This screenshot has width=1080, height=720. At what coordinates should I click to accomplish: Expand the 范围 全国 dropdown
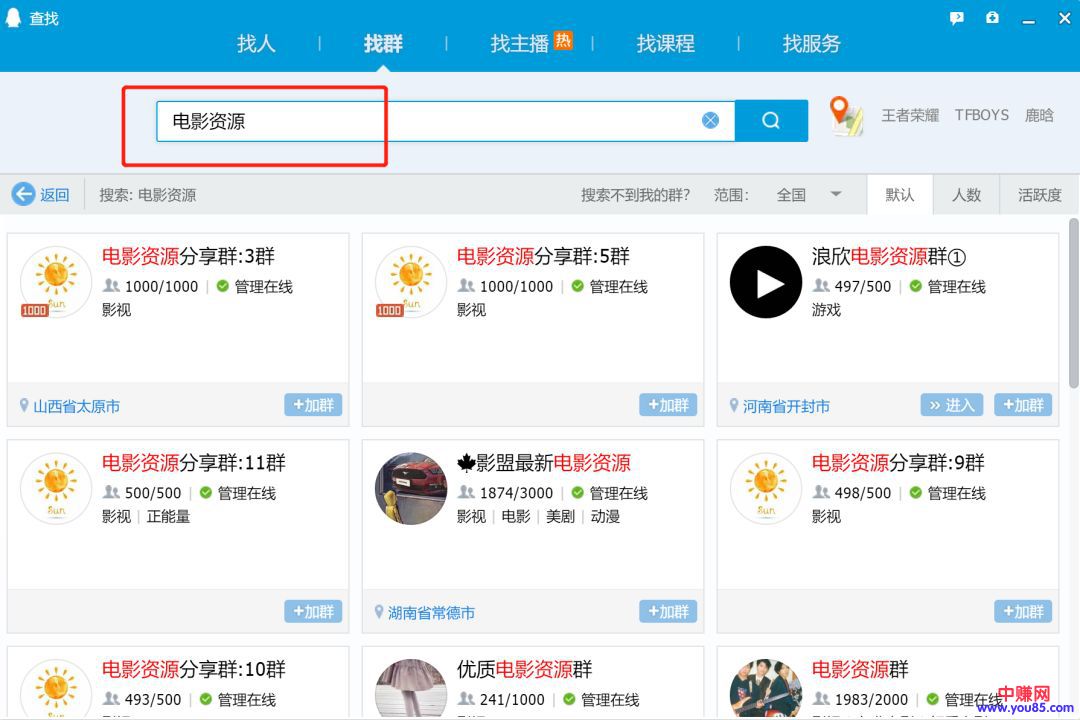(836, 194)
